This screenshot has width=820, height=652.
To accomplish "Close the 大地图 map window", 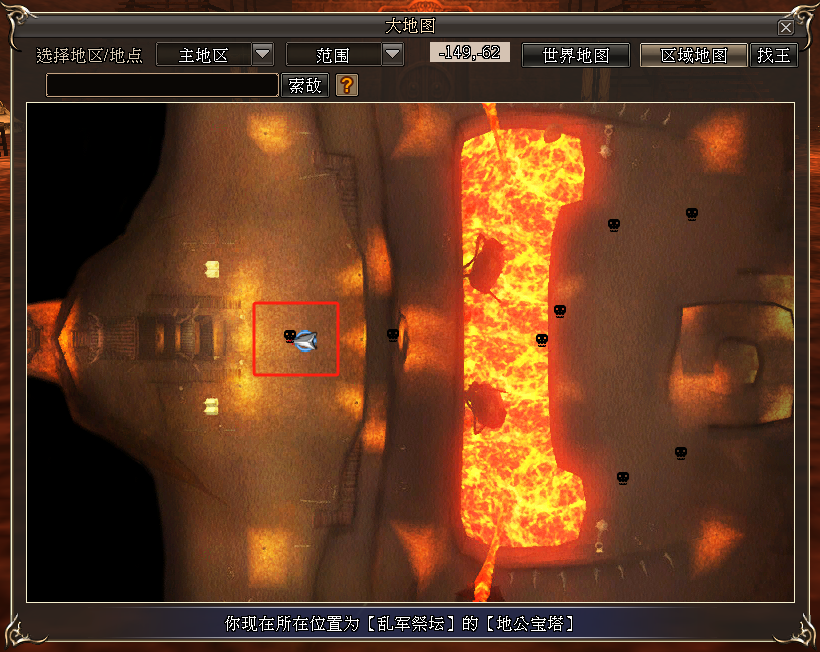I will coord(786,28).
